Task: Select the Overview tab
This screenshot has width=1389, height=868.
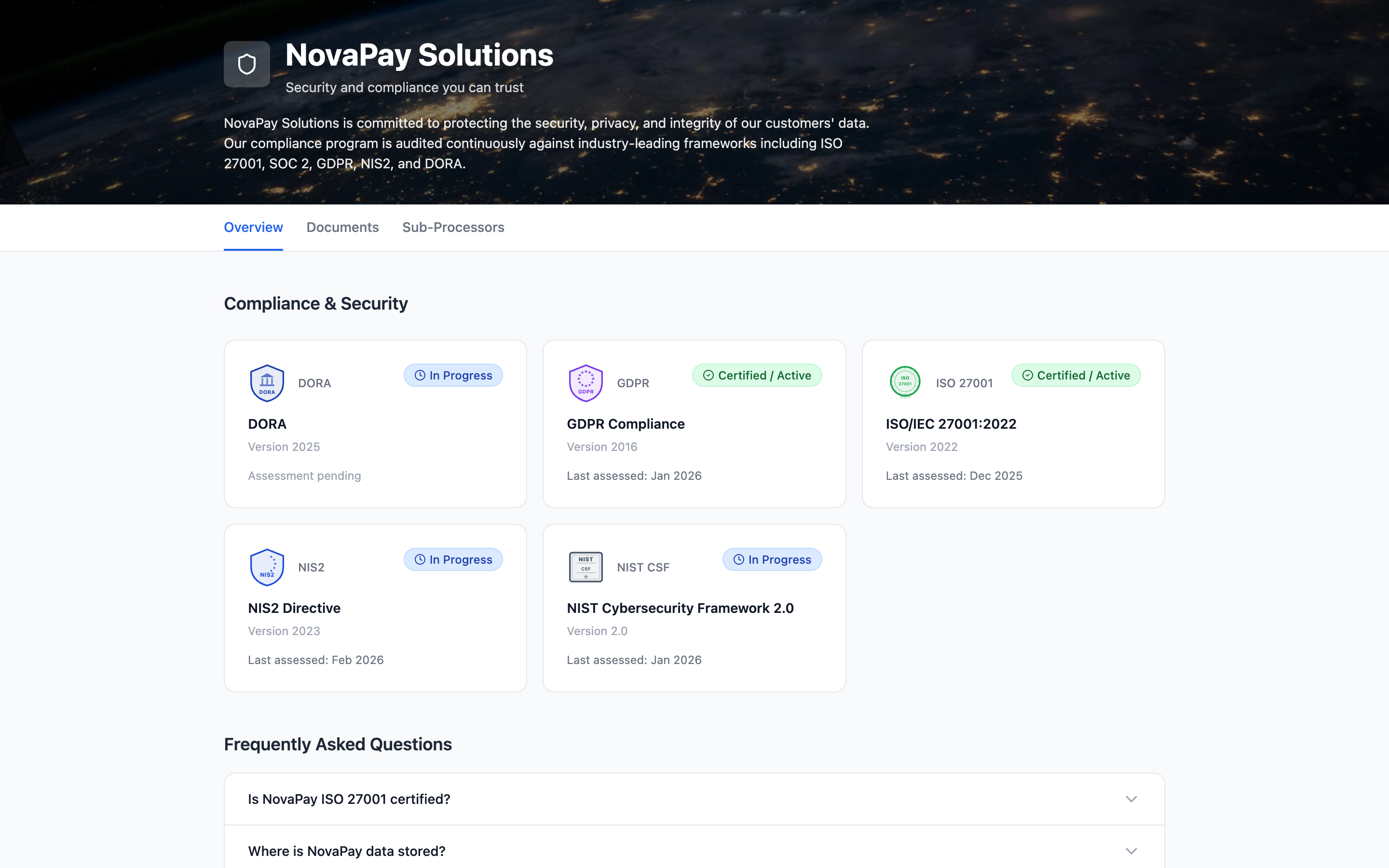Action: click(x=253, y=227)
